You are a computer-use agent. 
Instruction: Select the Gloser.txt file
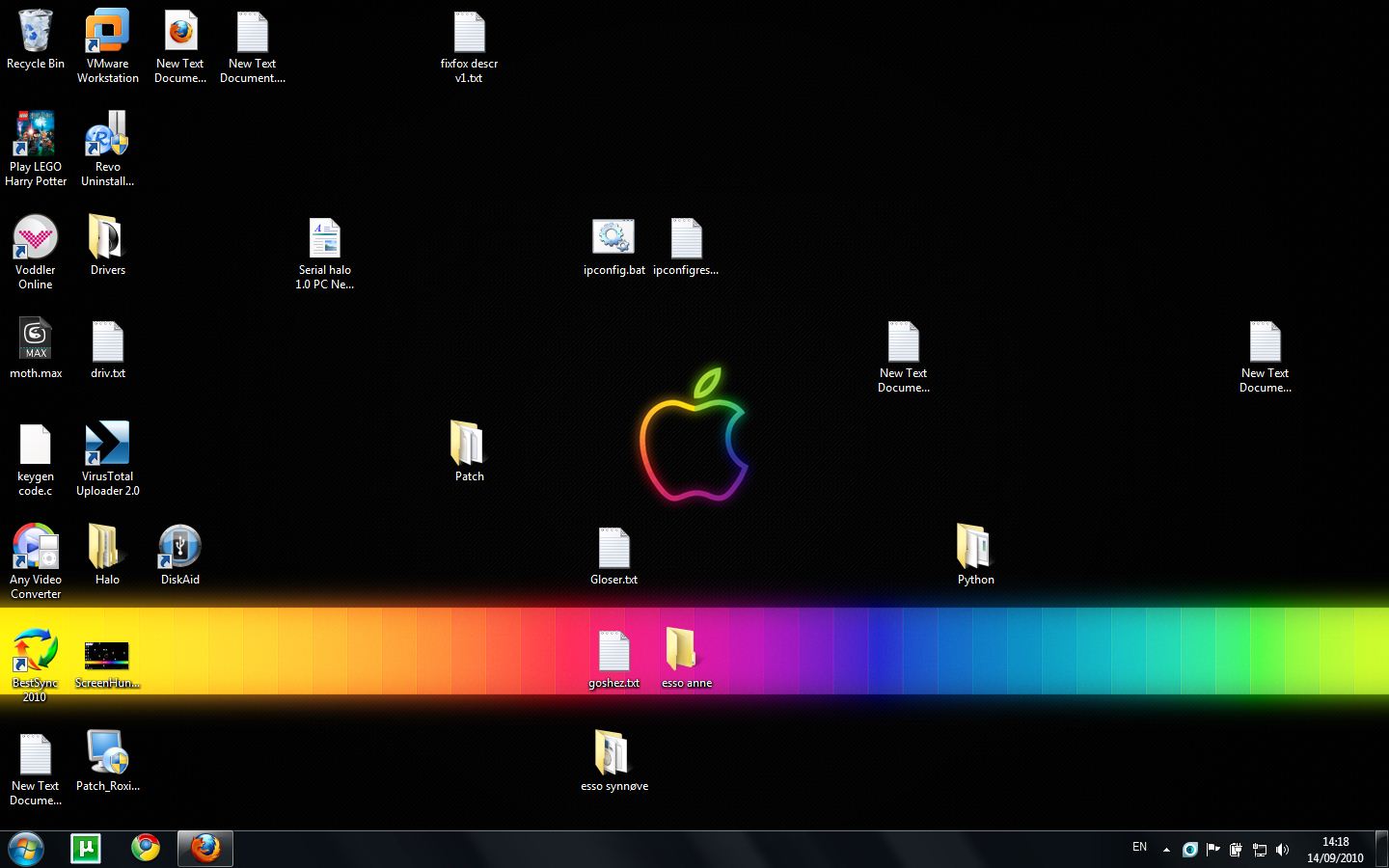613,556
